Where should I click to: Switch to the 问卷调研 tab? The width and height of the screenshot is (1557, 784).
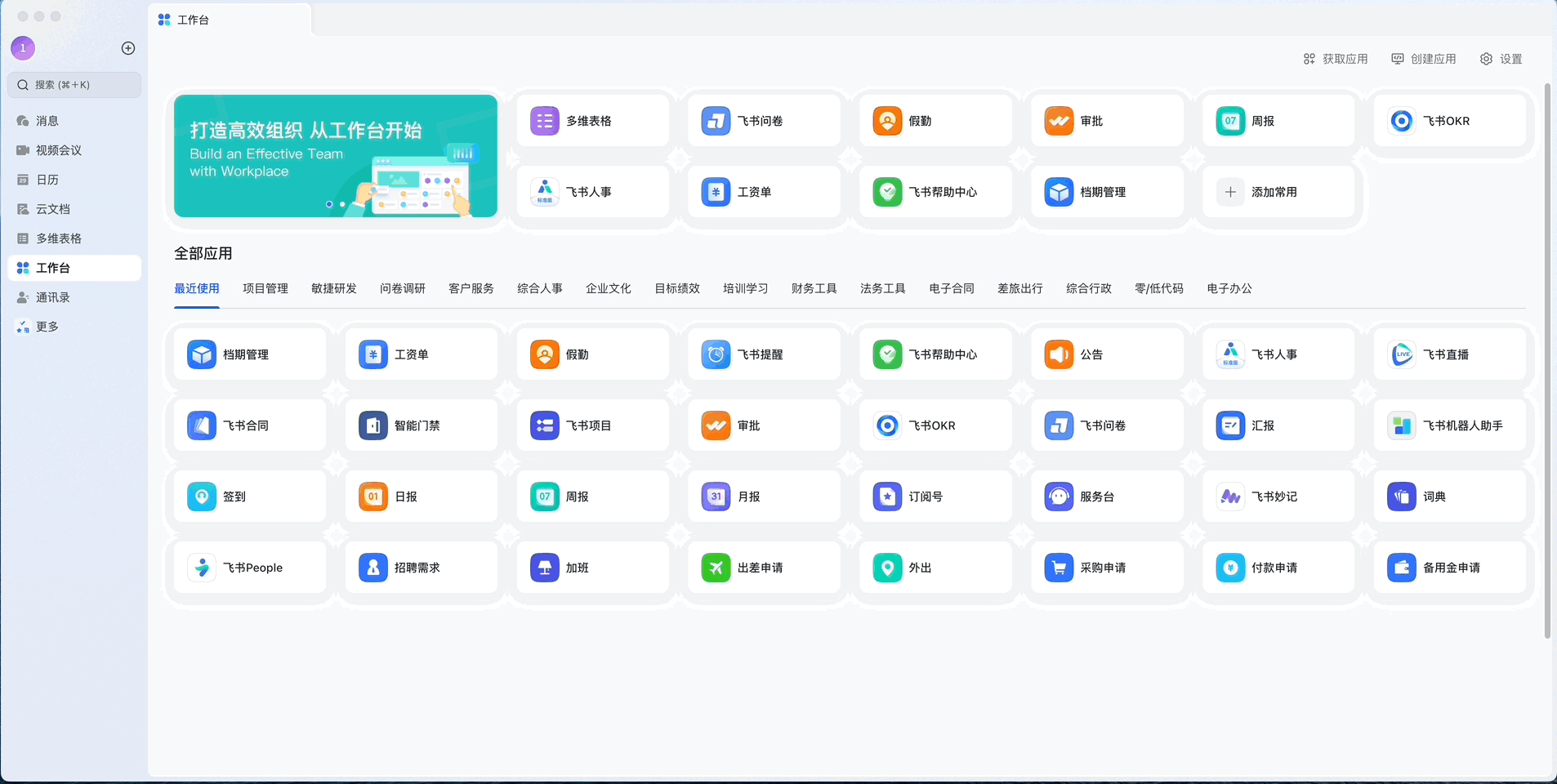(403, 288)
